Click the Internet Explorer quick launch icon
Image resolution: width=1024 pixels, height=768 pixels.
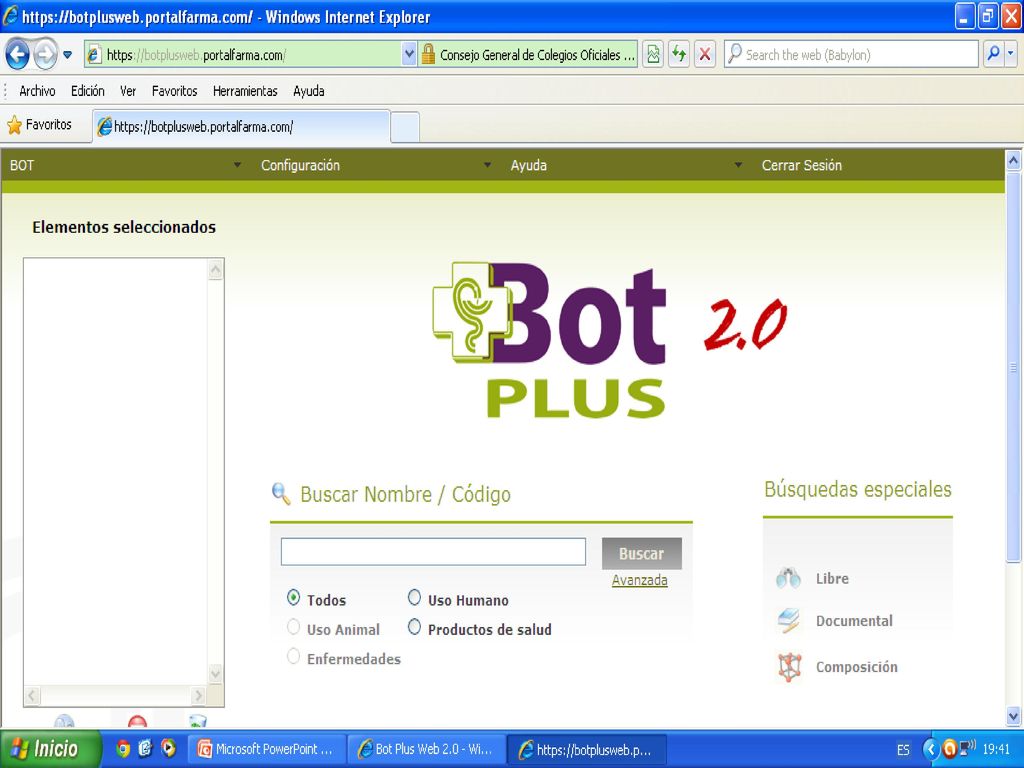[146, 748]
